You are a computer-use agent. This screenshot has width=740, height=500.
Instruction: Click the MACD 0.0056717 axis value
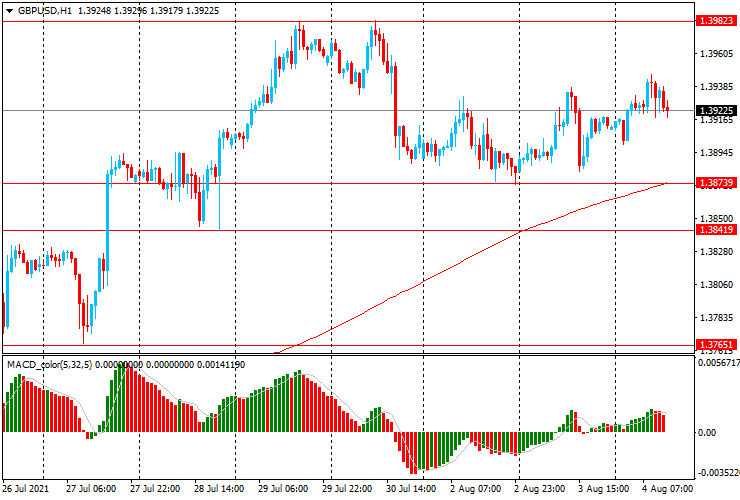719,363
